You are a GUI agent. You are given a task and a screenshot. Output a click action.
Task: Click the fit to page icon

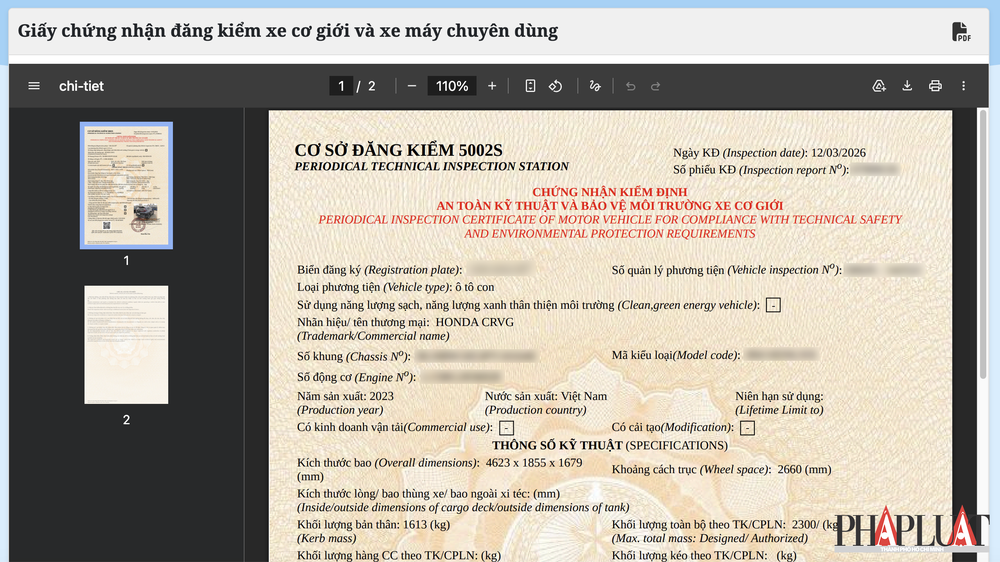tap(530, 86)
